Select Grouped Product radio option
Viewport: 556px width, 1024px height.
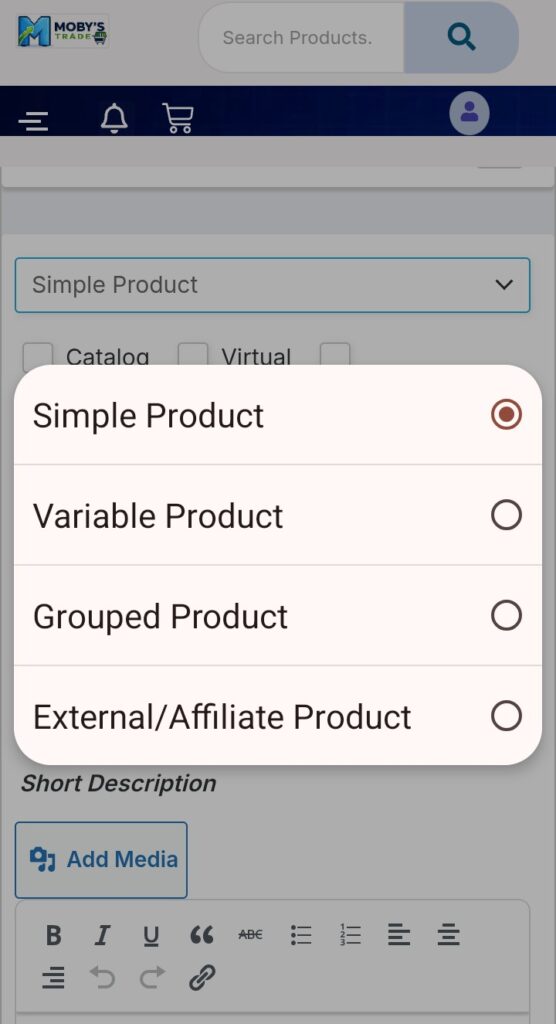pyautogui.click(x=278, y=616)
